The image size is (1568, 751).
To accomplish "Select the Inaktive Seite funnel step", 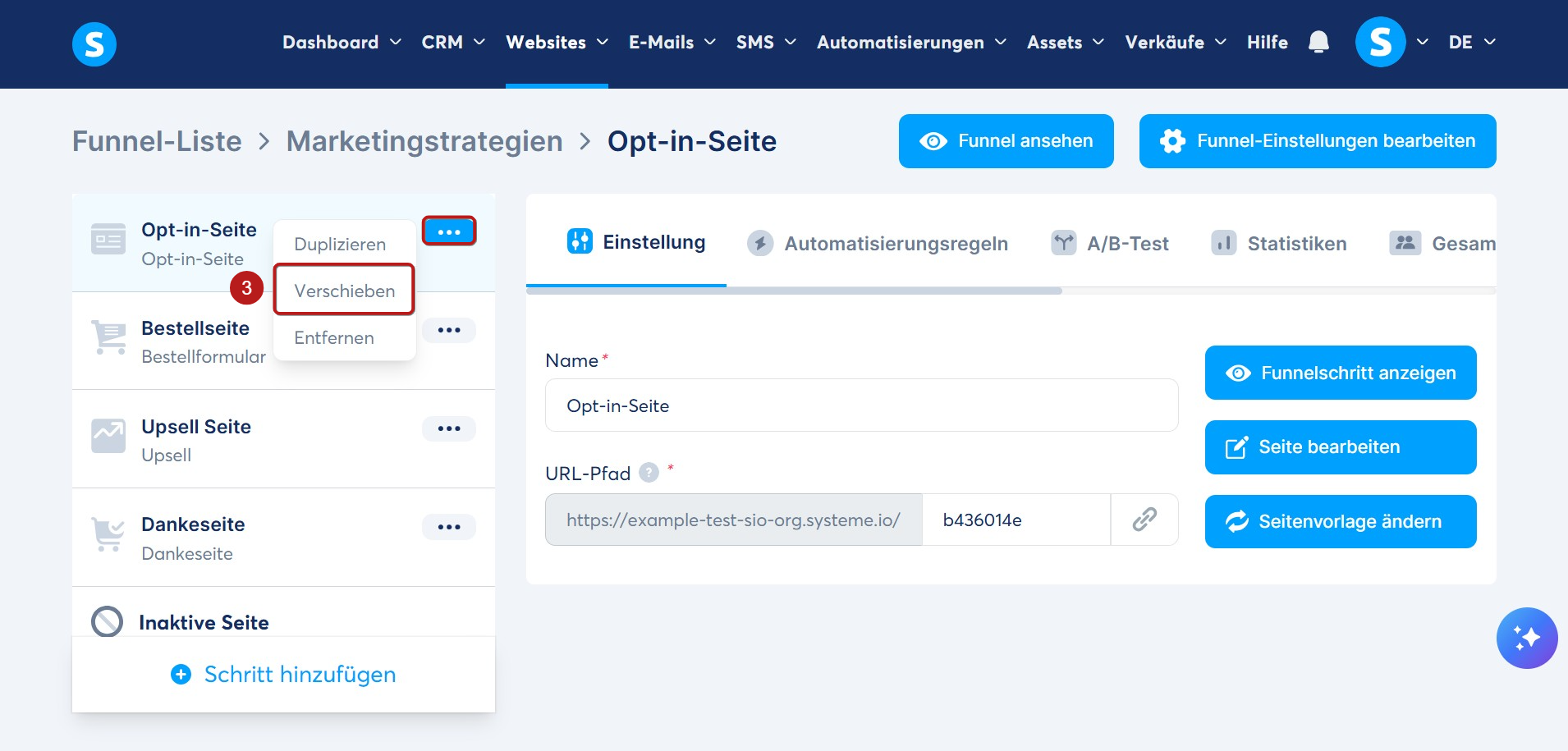I will 283,612.
